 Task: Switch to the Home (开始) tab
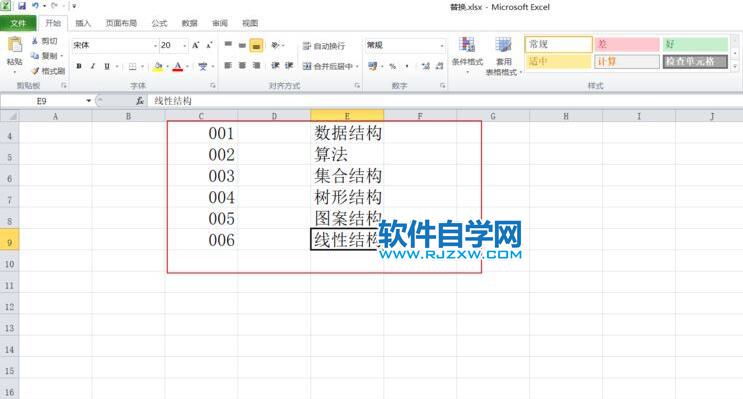click(53, 23)
